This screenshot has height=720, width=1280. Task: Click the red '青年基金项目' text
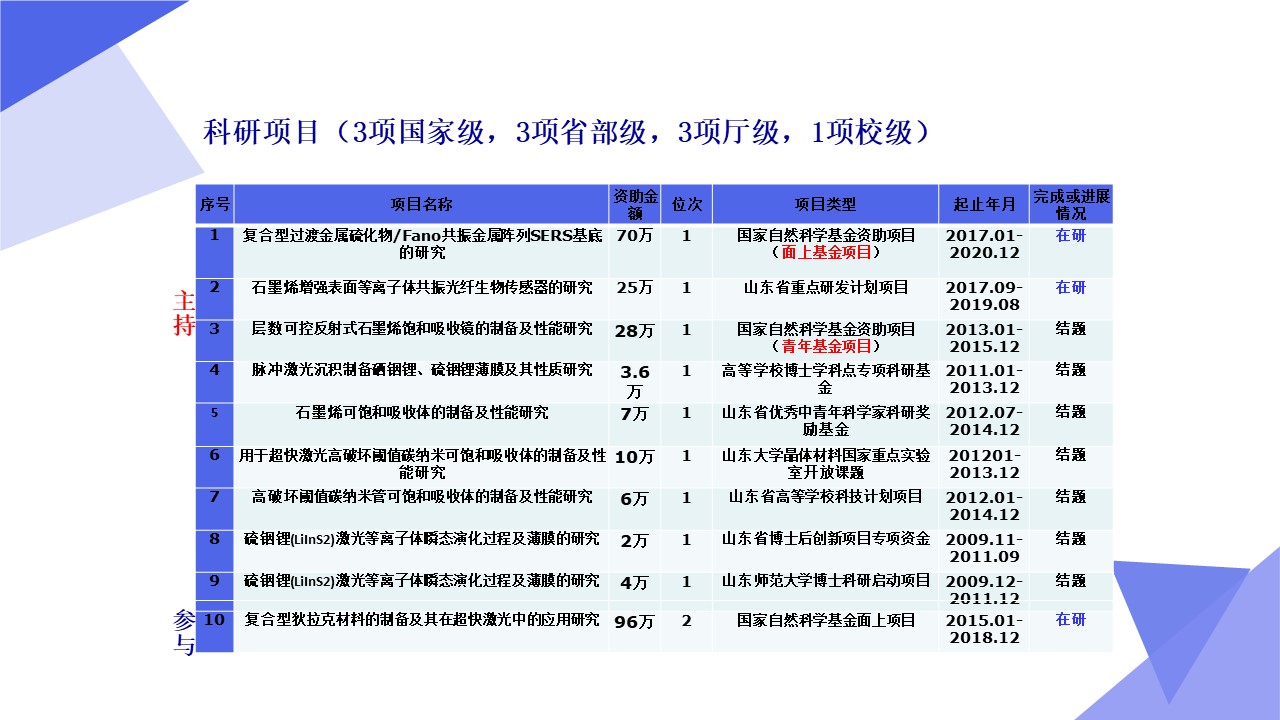825,346
